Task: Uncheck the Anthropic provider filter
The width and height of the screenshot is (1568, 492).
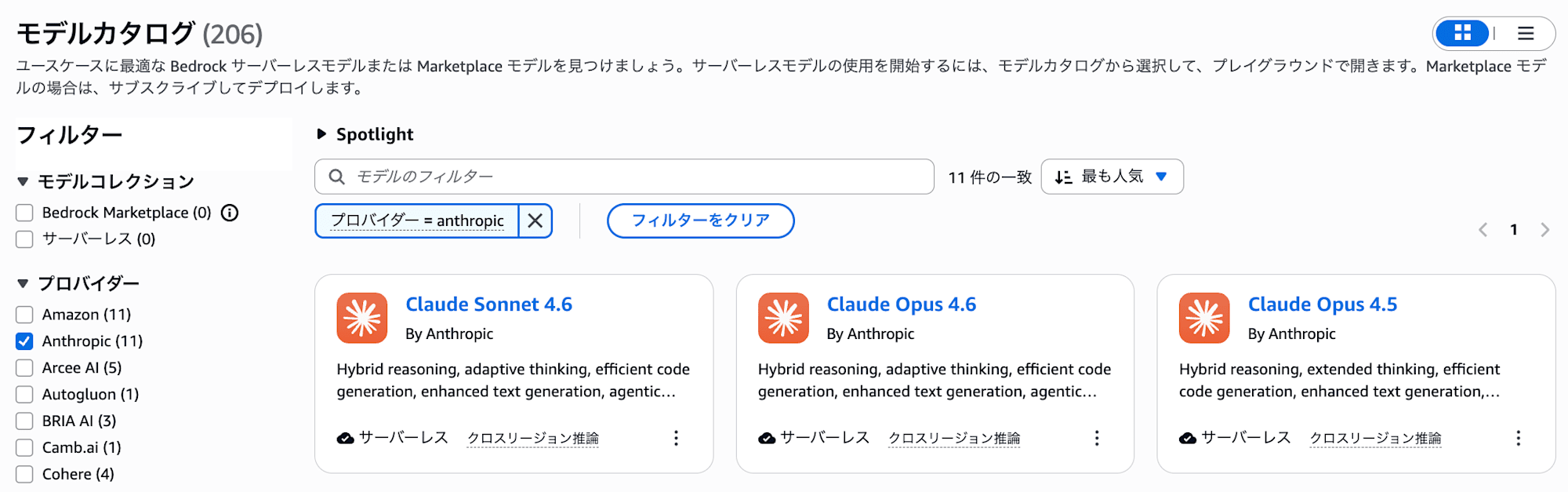Action: coord(24,341)
